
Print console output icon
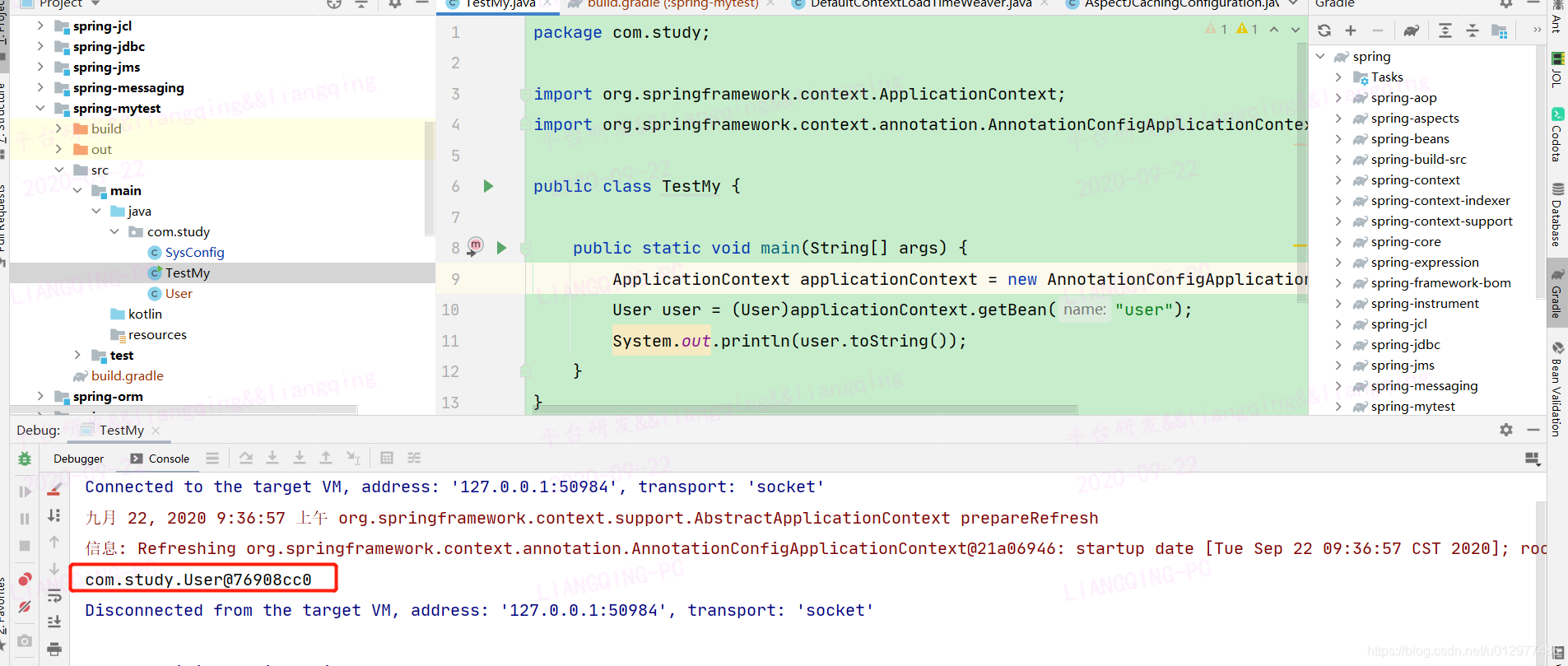54,649
